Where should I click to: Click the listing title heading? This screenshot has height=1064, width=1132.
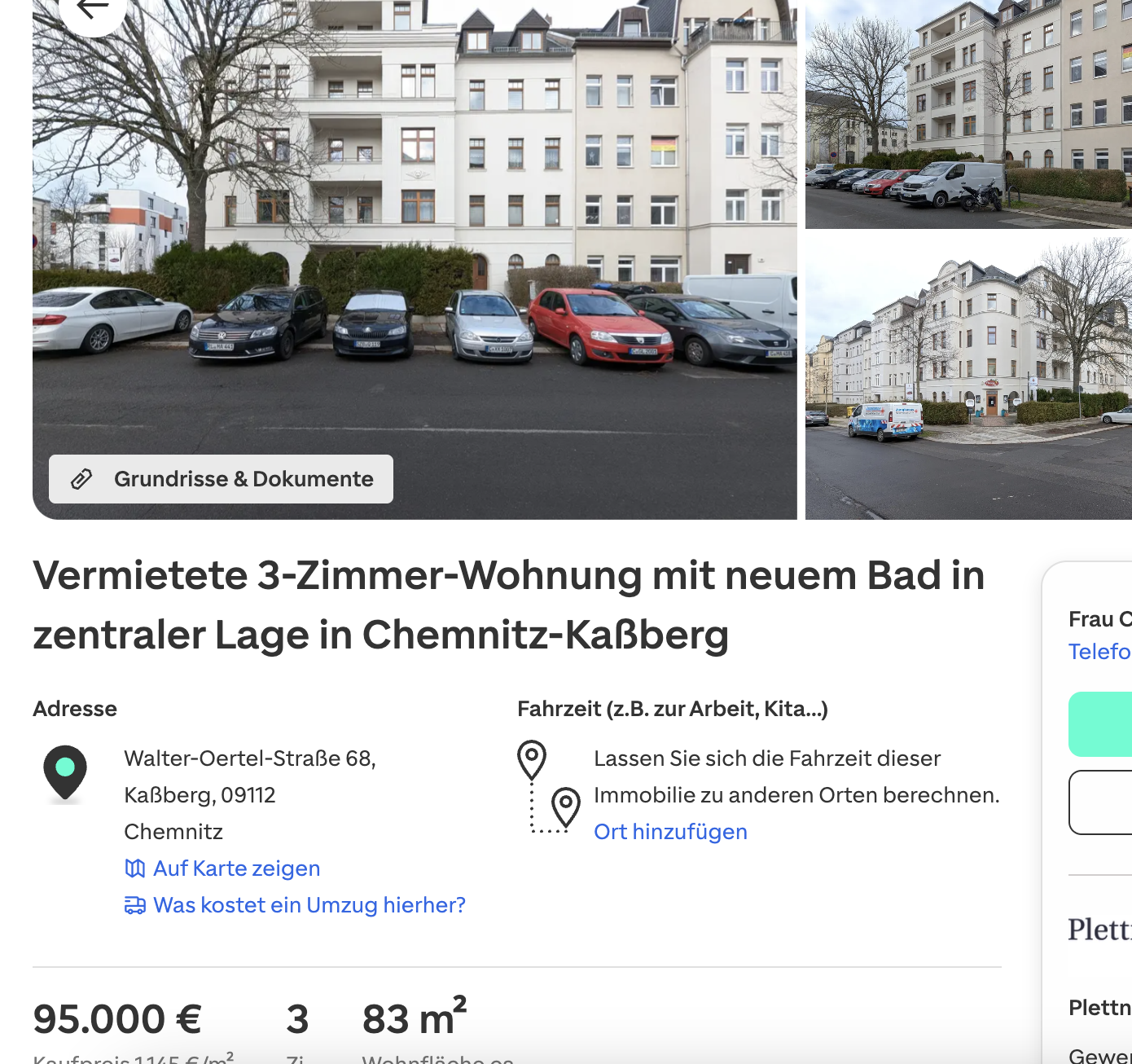[509, 605]
